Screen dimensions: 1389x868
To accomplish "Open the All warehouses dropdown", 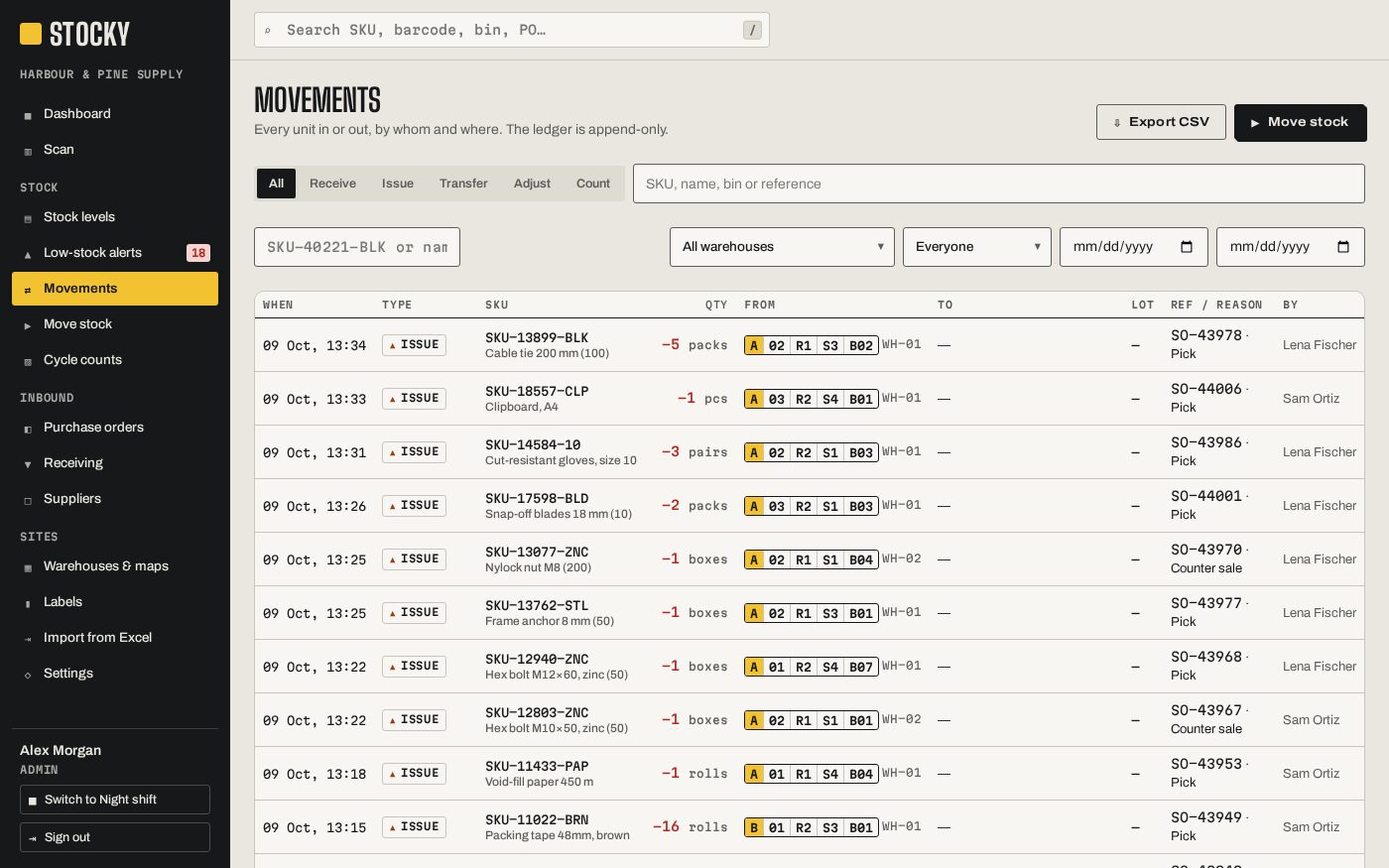I will [782, 247].
